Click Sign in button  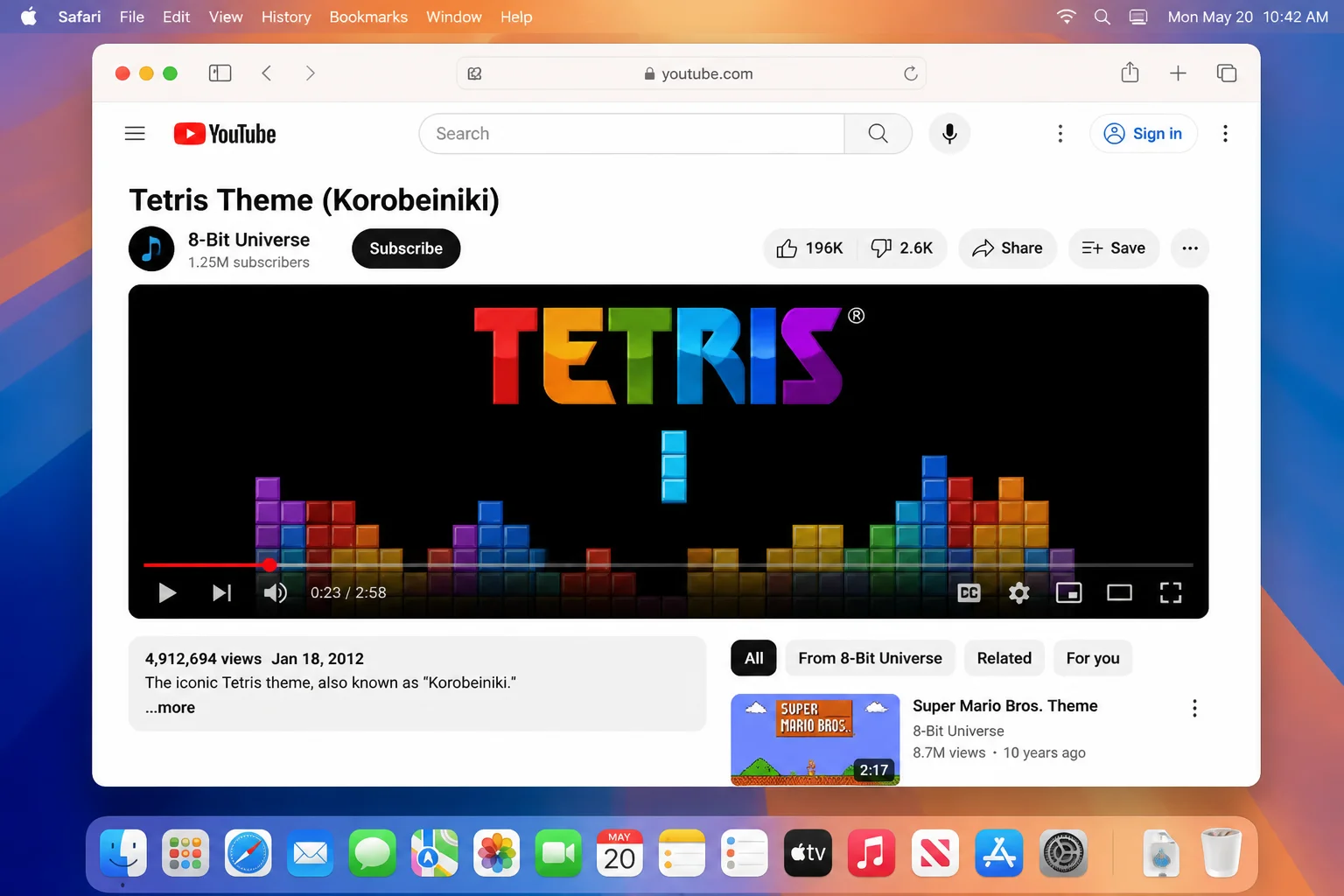1144,134
